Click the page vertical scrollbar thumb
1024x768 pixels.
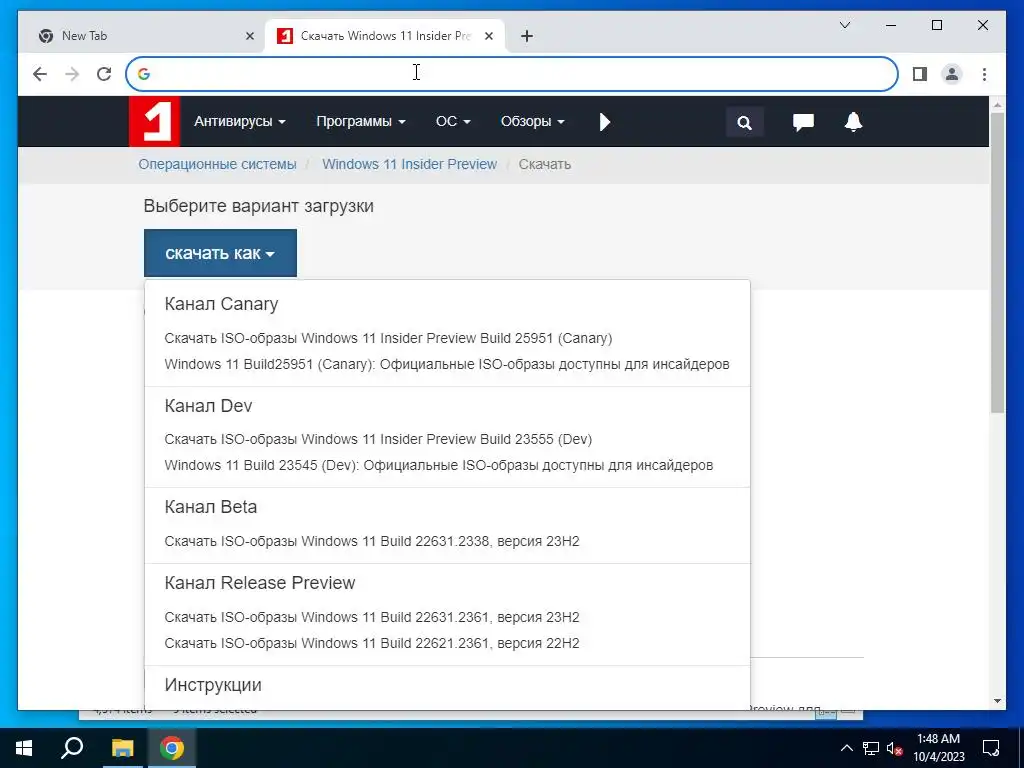pyautogui.click(x=997, y=263)
